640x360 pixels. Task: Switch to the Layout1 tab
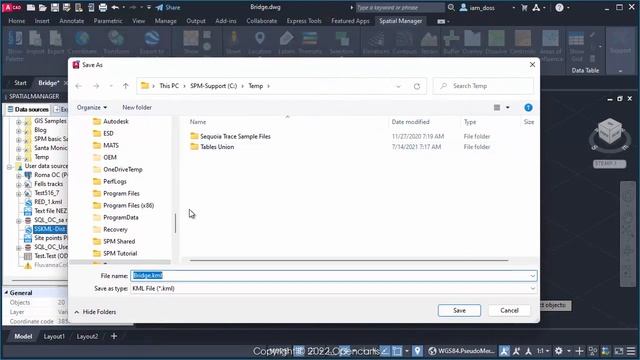pyautogui.click(x=54, y=336)
